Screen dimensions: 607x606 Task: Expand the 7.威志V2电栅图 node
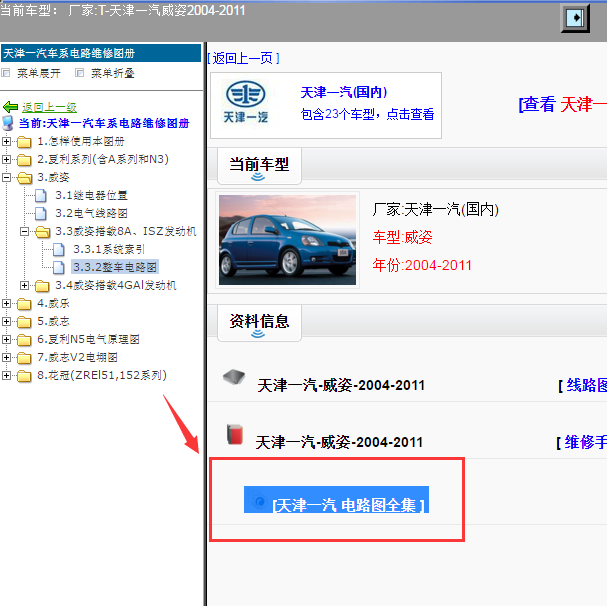6,357
